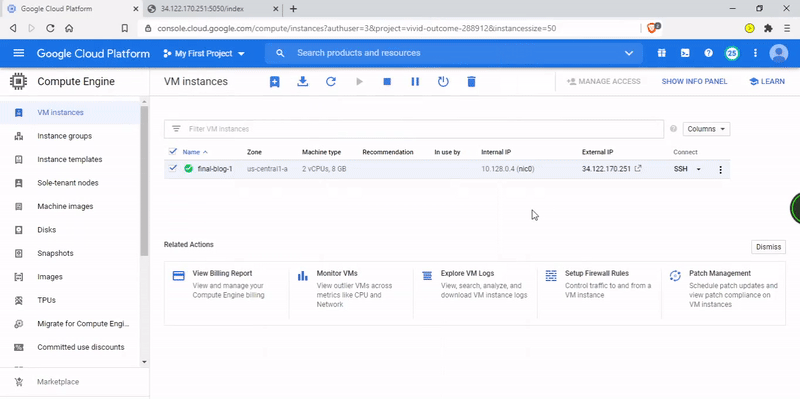Focus the Filter VM instances field
Viewport: 800px width, 399px height.
click(x=414, y=129)
